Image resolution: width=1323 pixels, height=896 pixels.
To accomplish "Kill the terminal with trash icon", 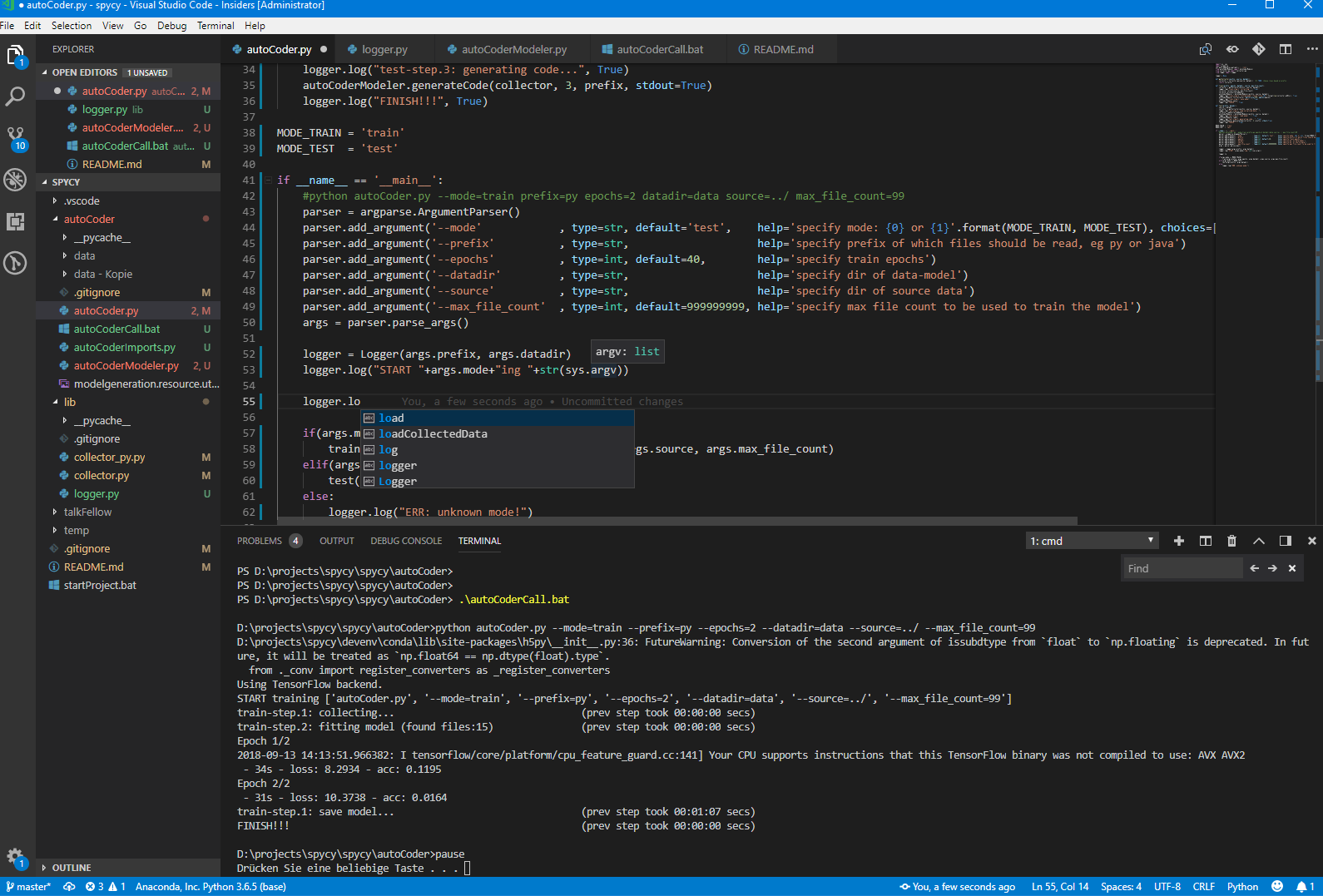I will pos(1232,541).
